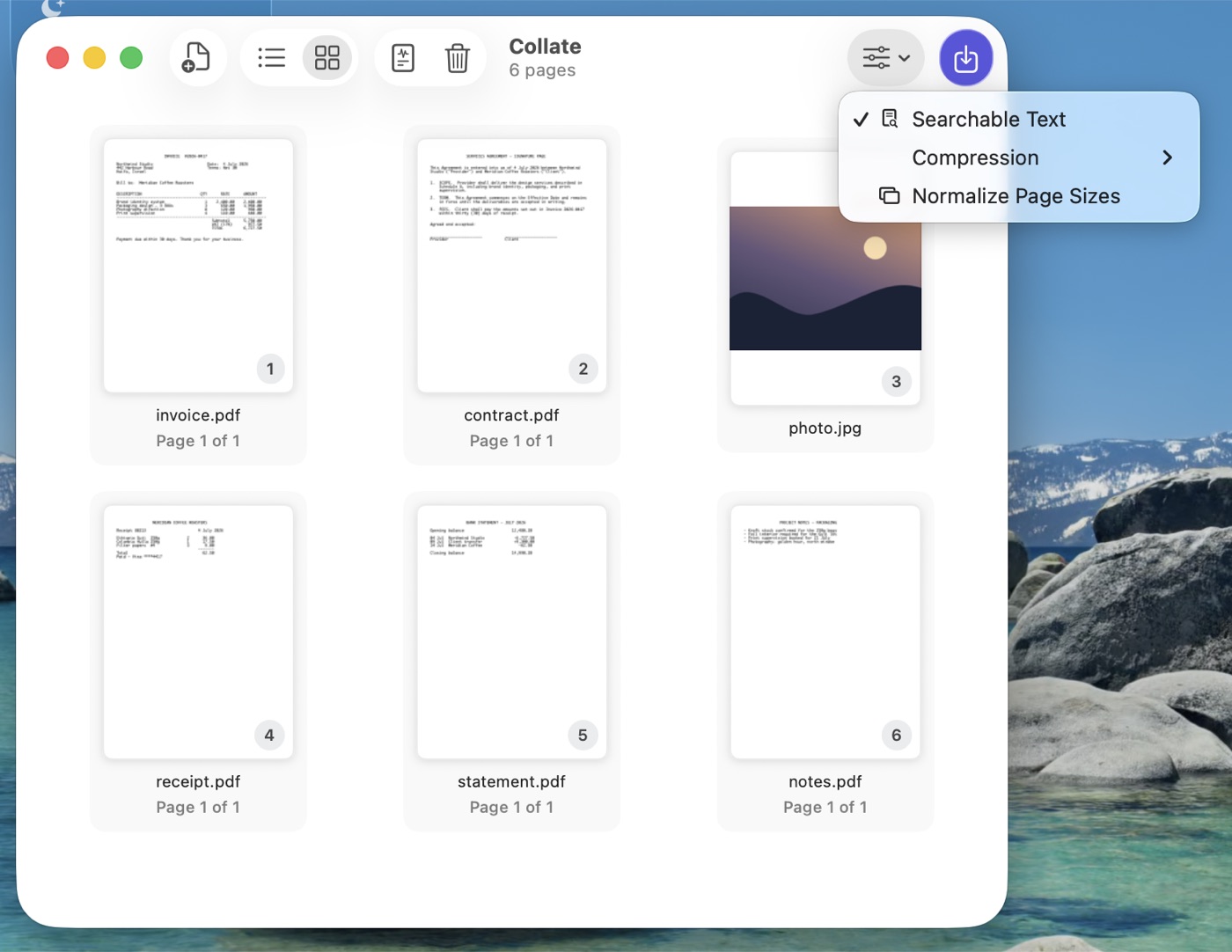Viewport: 1232px width, 952px height.
Task: Click the Searchable Text document icon
Action: coord(890,118)
